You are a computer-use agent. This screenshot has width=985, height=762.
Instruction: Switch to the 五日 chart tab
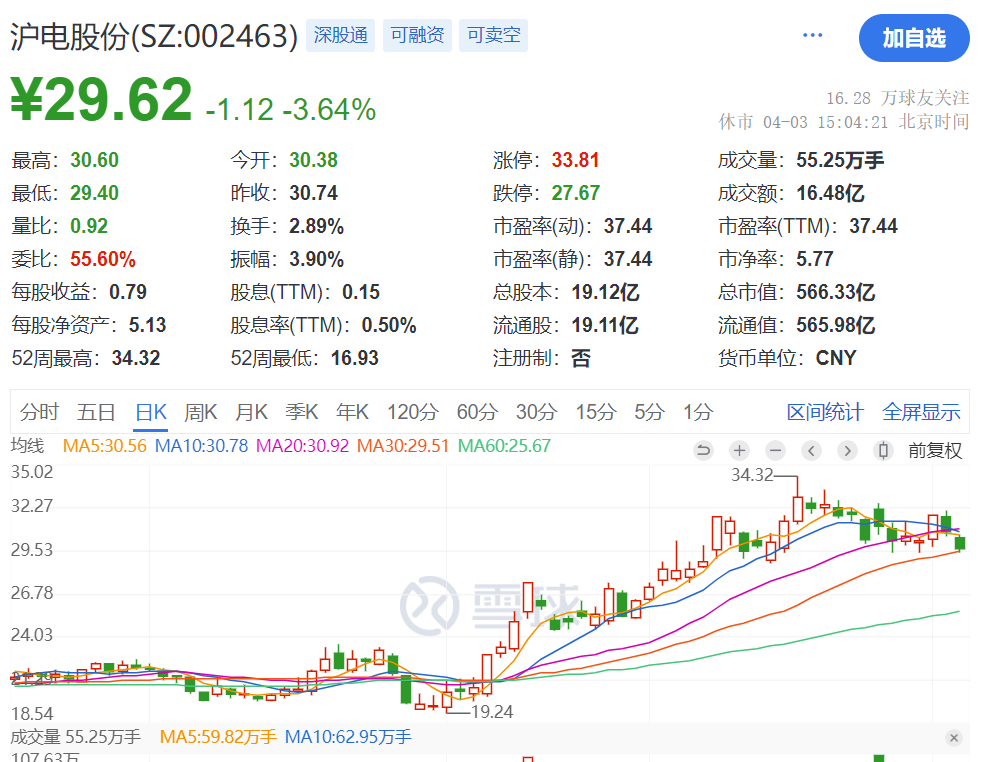click(95, 412)
